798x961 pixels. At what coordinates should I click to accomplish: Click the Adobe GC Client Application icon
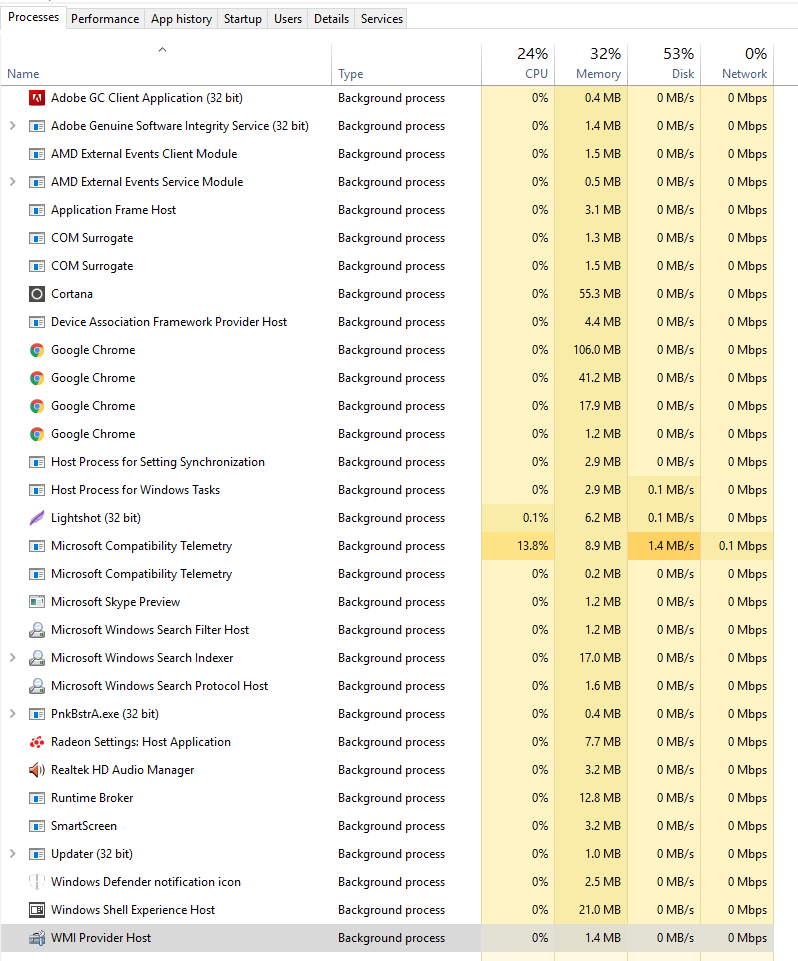tap(37, 98)
